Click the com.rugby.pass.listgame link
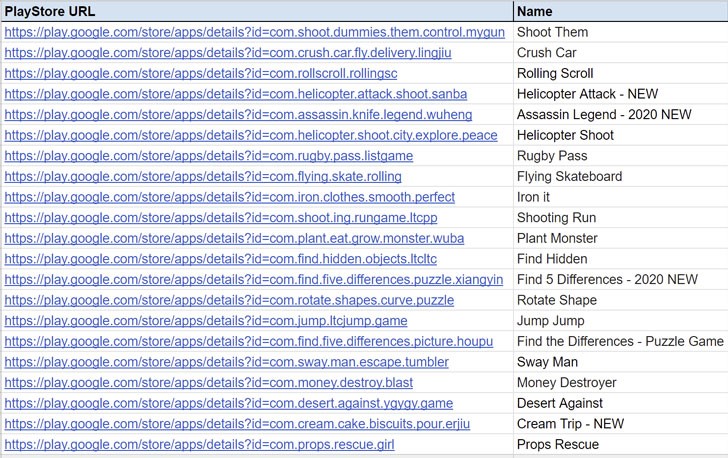 [209, 156]
